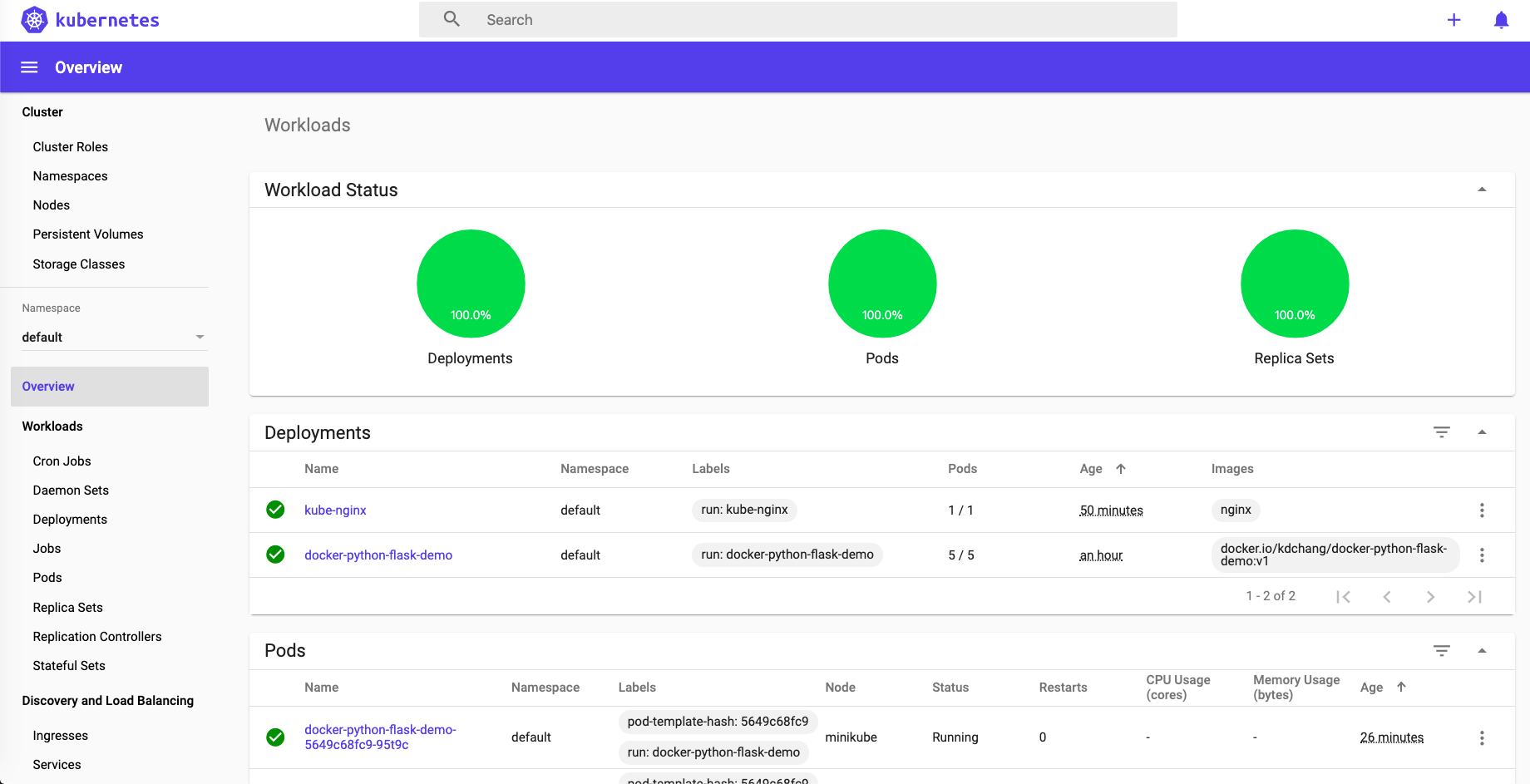Collapse the Workload Status card
The height and width of the screenshot is (784, 1530).
[1482, 190]
